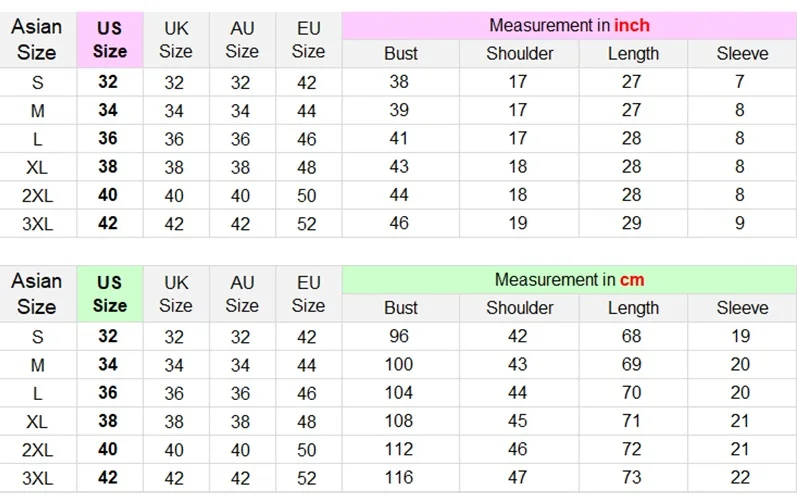Click bold US size 40 in inch table
This screenshot has width=797, height=502.
(108, 195)
